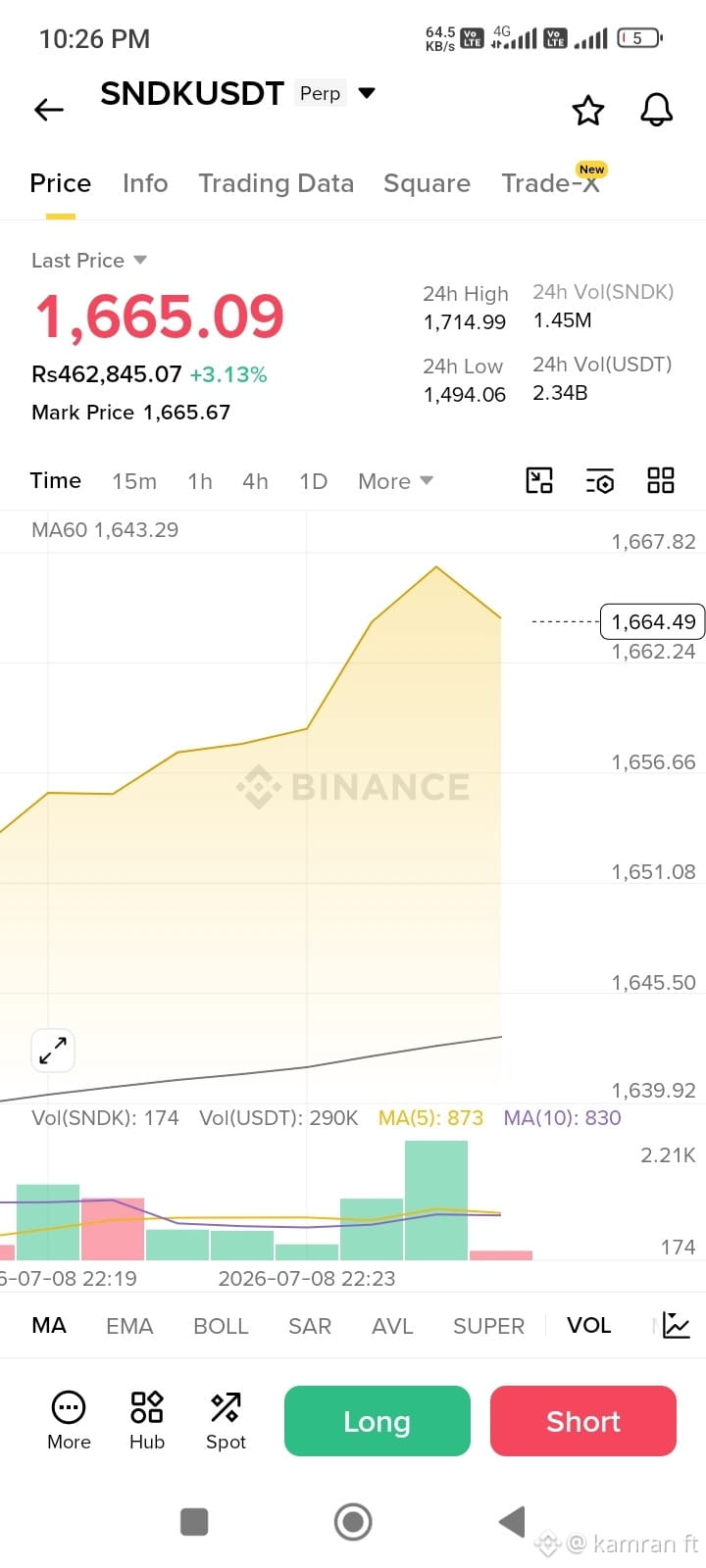Open the chart drawing tools icon
The width and height of the screenshot is (706, 1568).
click(539, 480)
